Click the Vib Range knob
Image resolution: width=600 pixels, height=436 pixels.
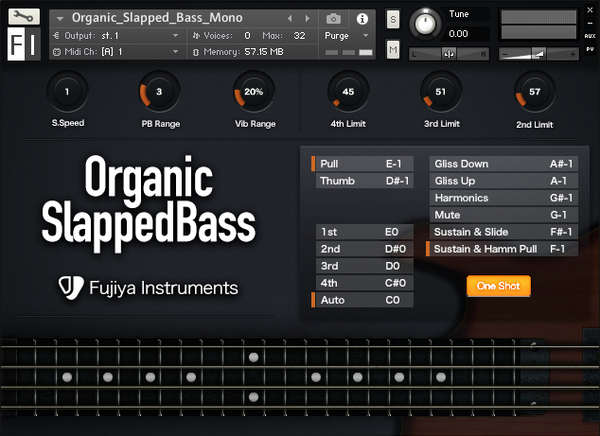(x=254, y=91)
